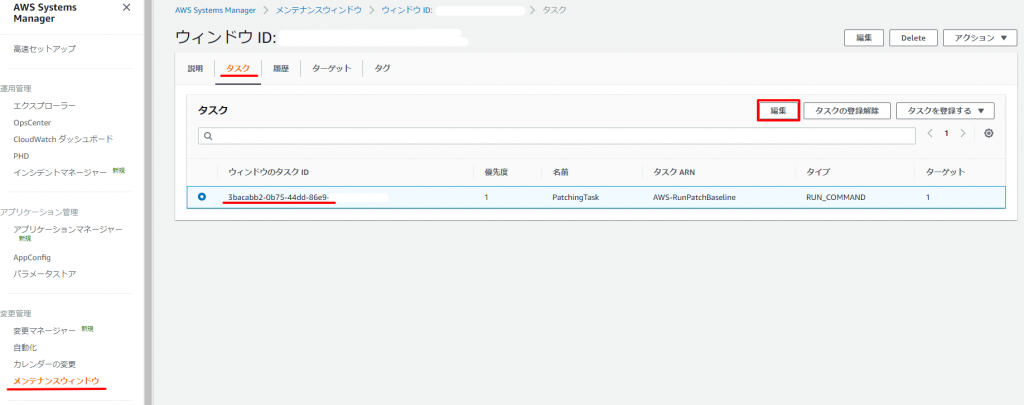1024x405 pixels.
Task: Go to next page of tasks
Action: click(x=963, y=133)
